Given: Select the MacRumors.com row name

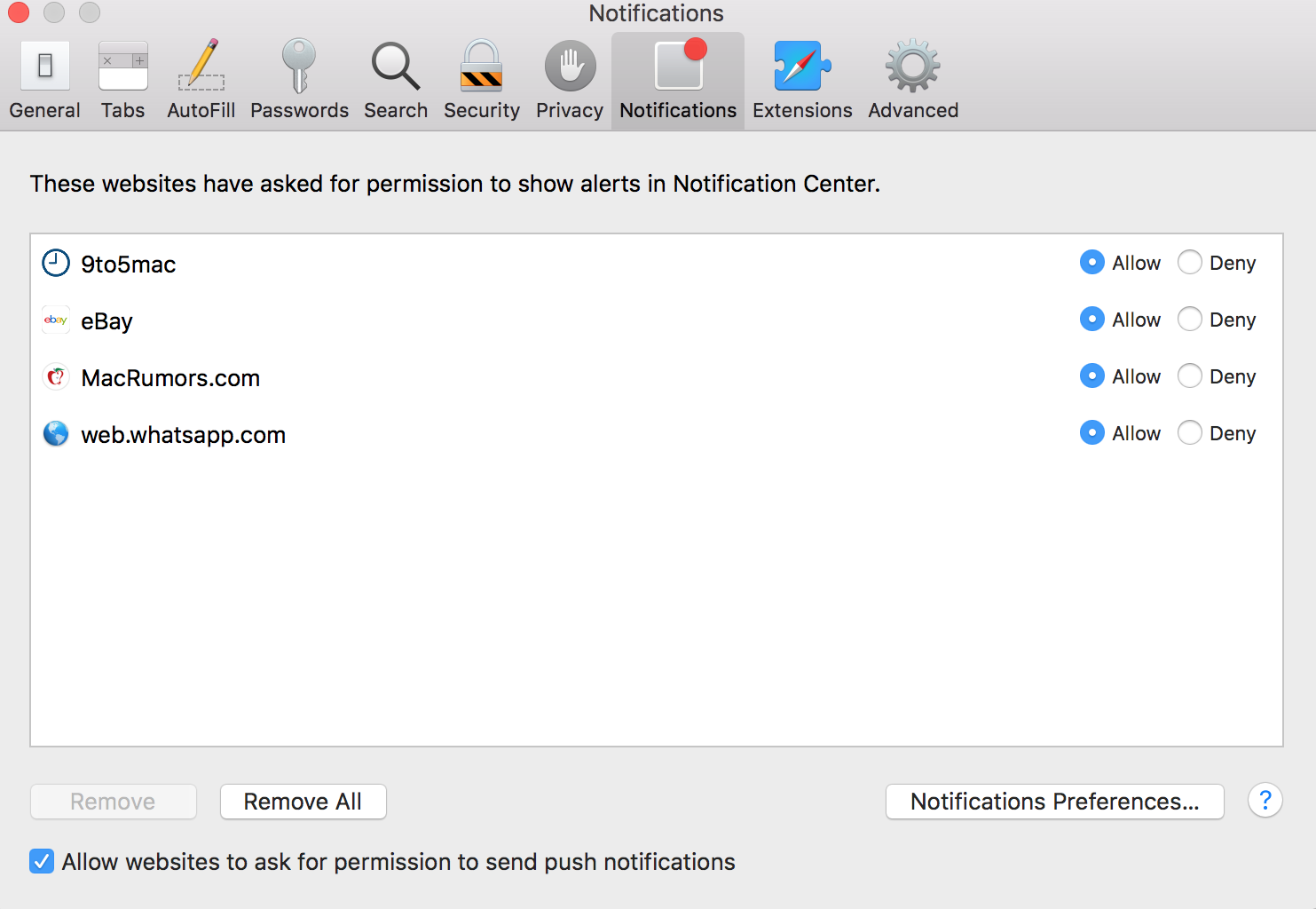Looking at the screenshot, I should point(170,378).
